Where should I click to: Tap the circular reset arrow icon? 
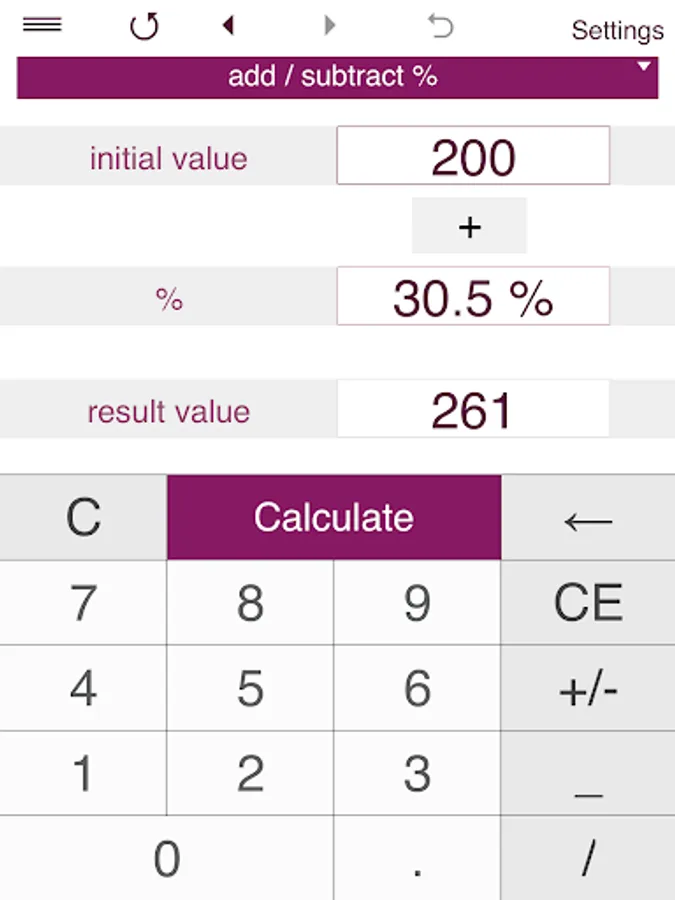(x=143, y=26)
